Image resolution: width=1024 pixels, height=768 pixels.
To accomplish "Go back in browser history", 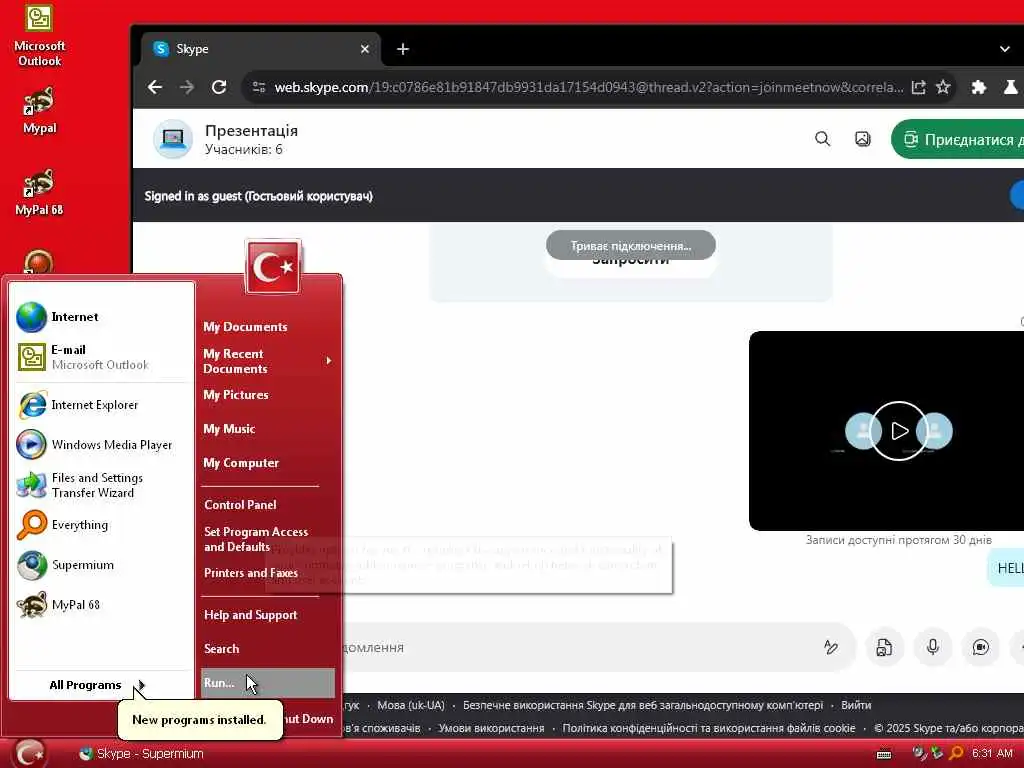I will (x=155, y=87).
